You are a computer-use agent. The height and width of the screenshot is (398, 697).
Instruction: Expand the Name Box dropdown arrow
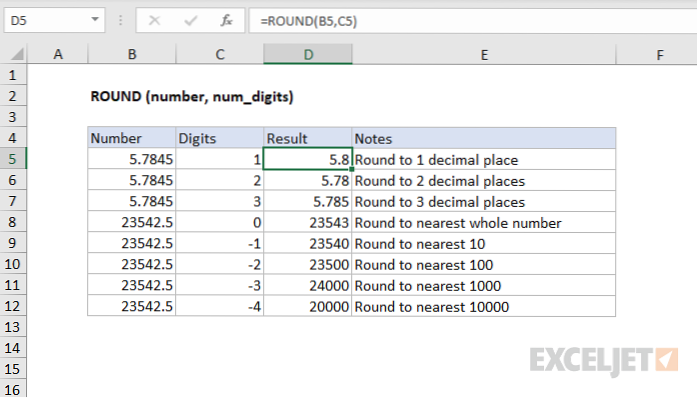[95, 20]
